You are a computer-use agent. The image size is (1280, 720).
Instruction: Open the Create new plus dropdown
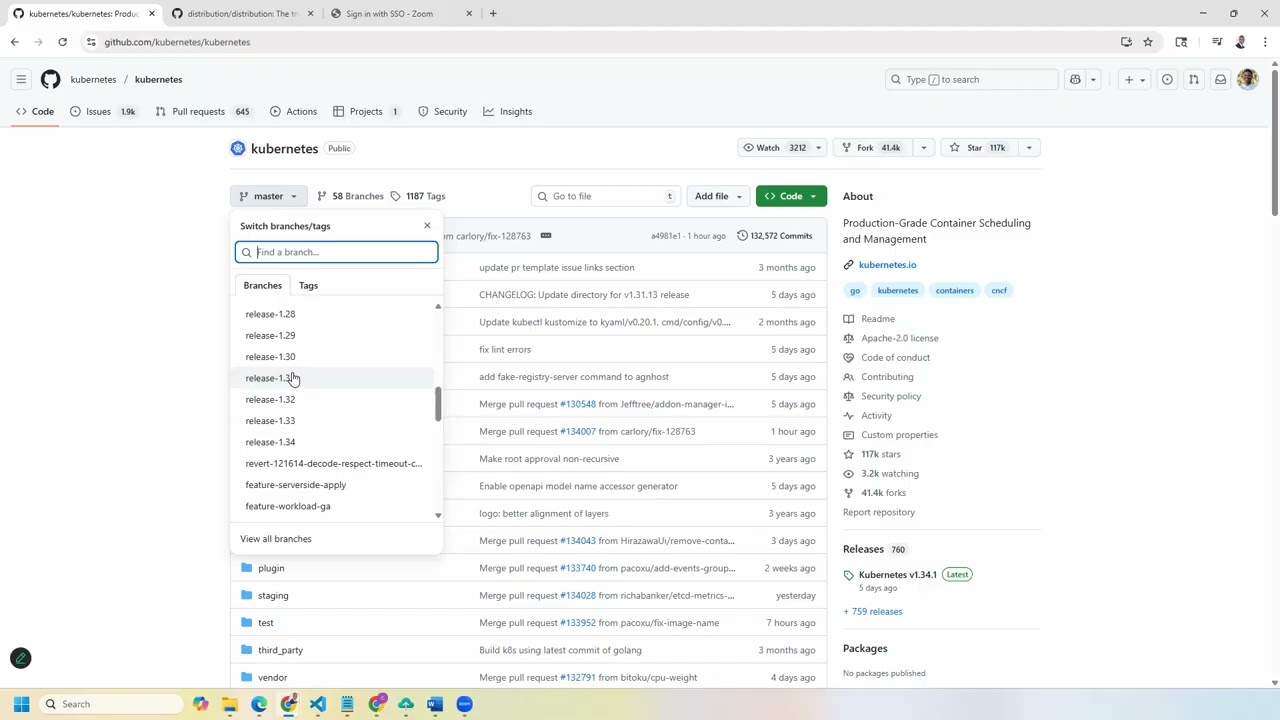click(1134, 79)
